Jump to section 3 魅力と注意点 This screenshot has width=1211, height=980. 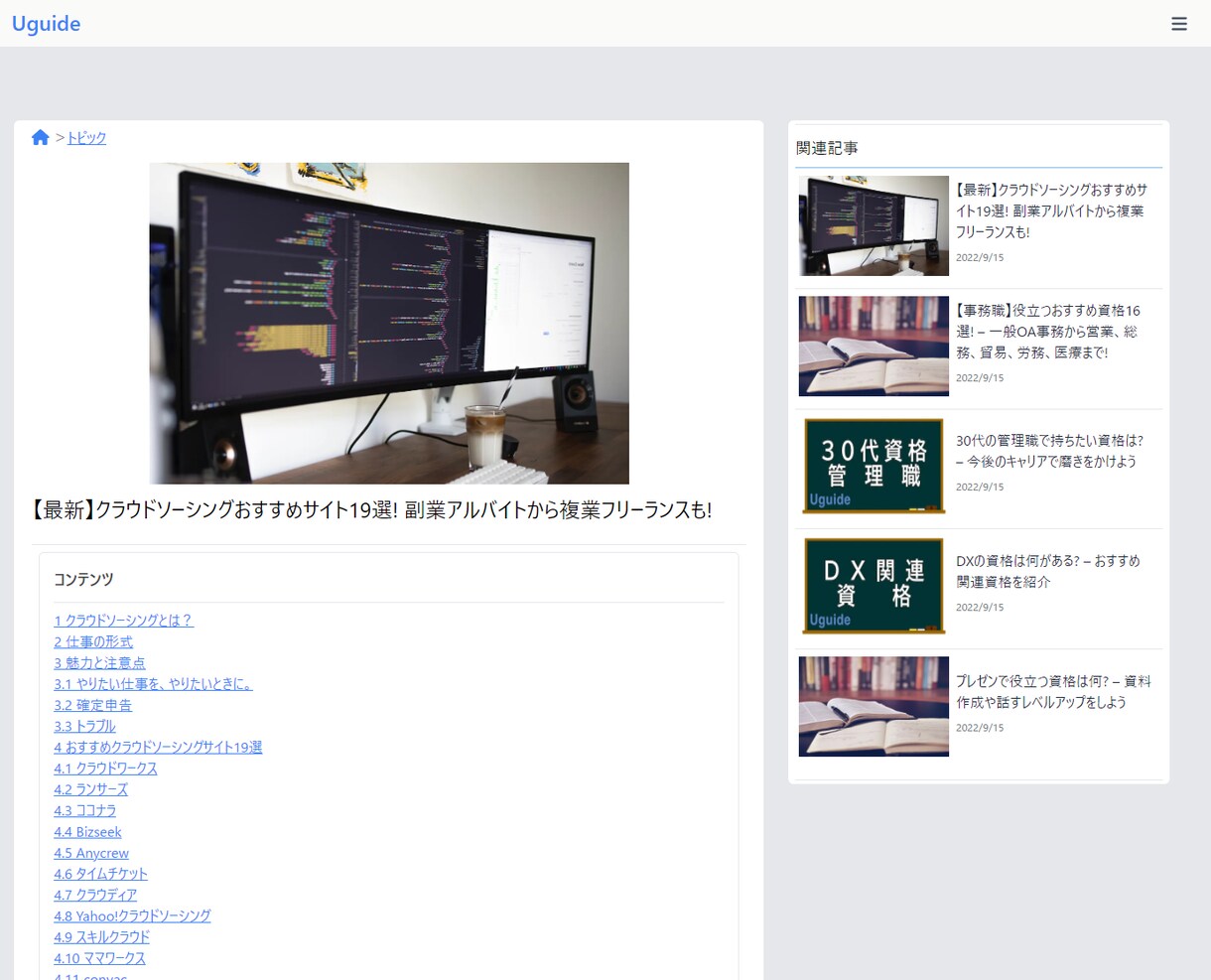coord(99,663)
